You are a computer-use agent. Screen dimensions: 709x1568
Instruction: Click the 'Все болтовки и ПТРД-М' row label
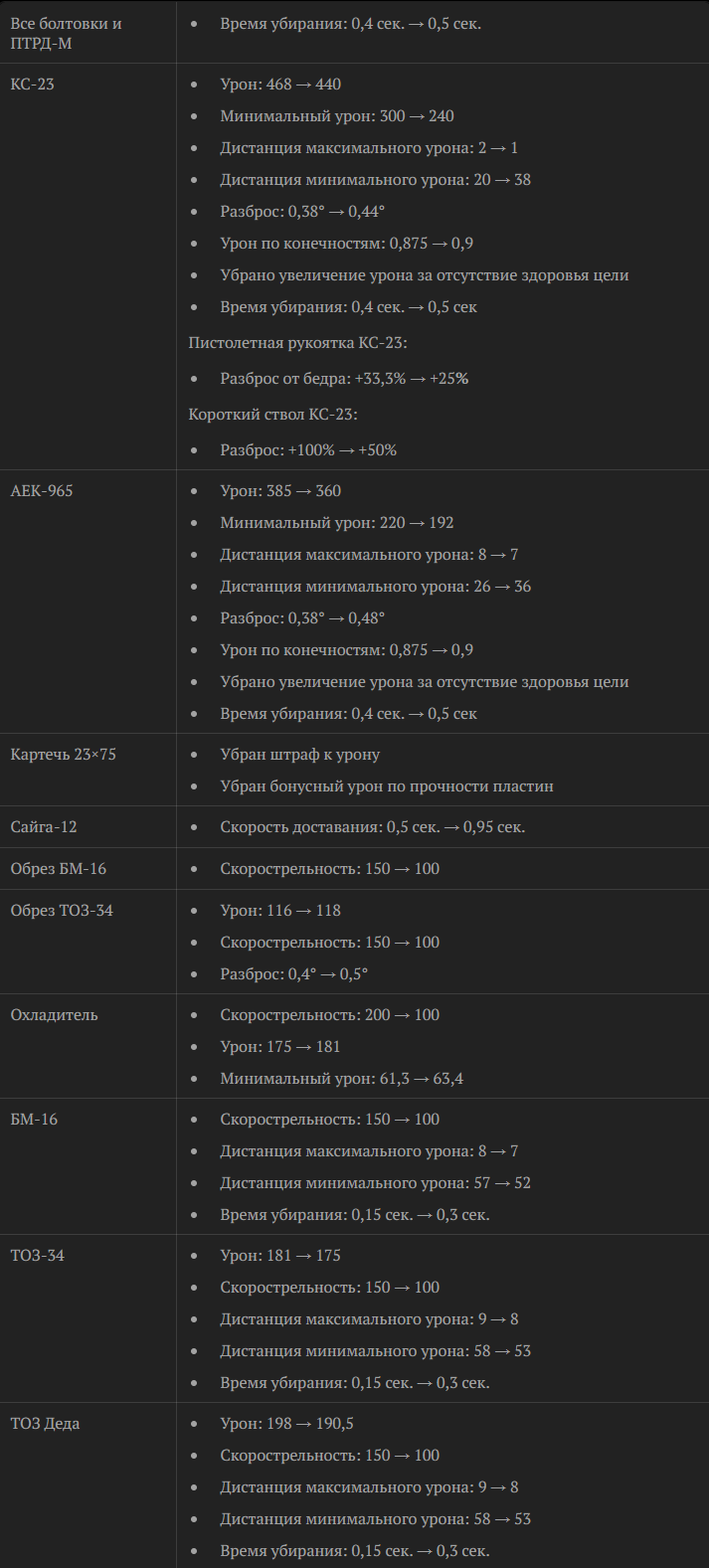coord(66,33)
